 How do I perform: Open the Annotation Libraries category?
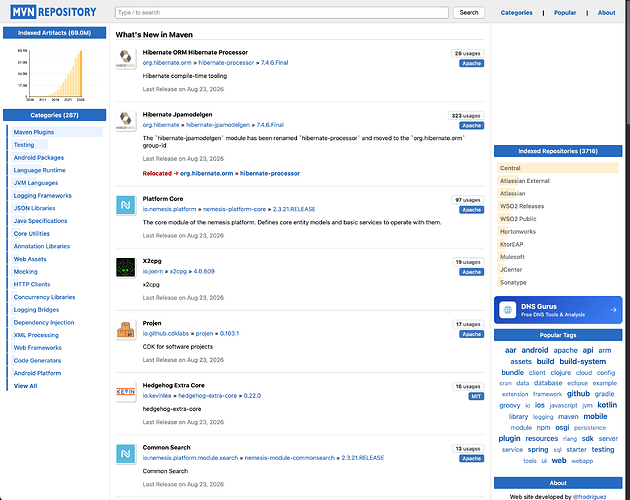tap(42, 246)
